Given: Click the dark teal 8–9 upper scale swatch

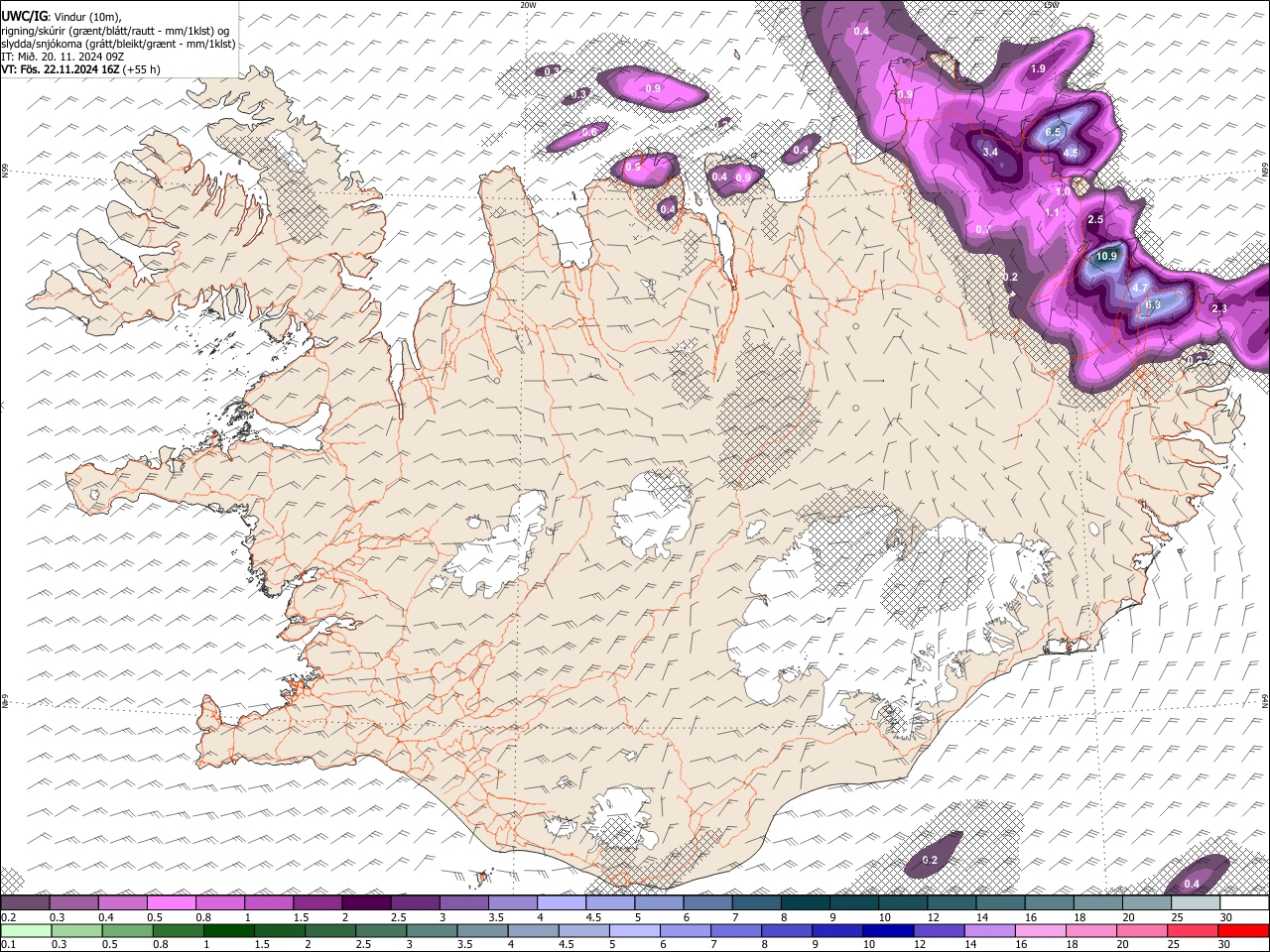Looking at the screenshot, I should click(806, 903).
